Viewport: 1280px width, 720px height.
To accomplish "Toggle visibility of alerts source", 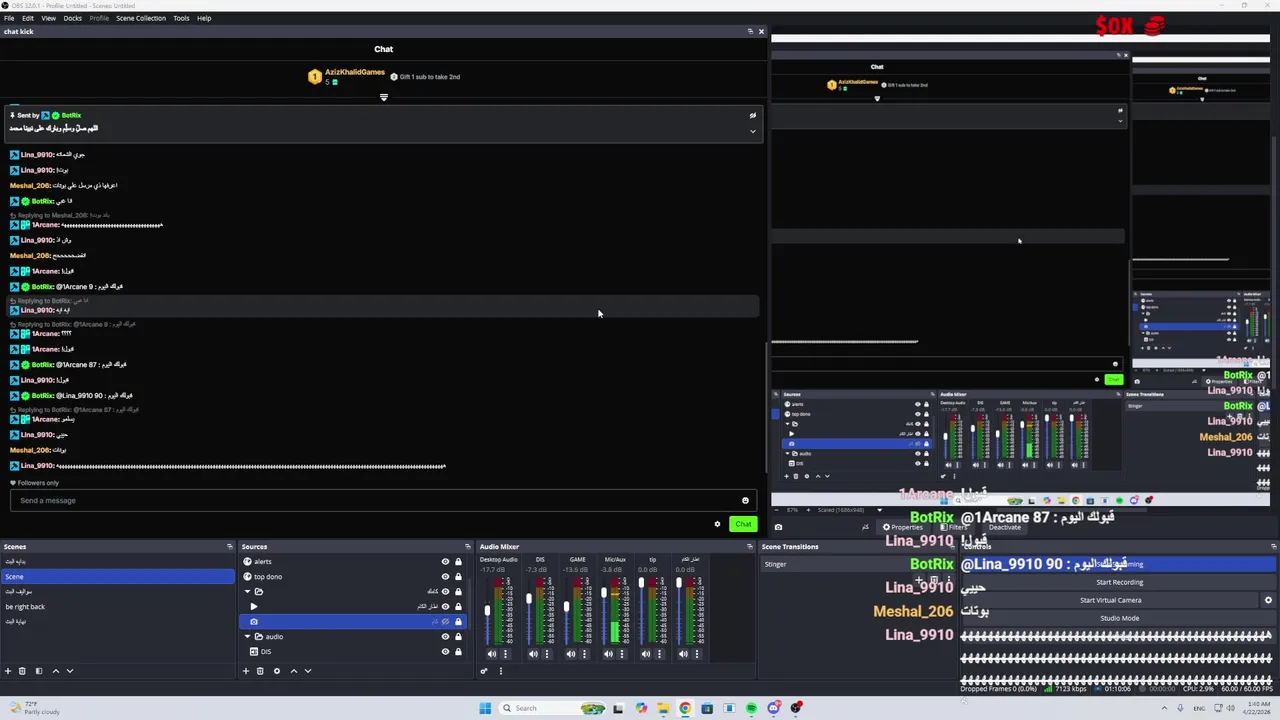I will tap(445, 562).
